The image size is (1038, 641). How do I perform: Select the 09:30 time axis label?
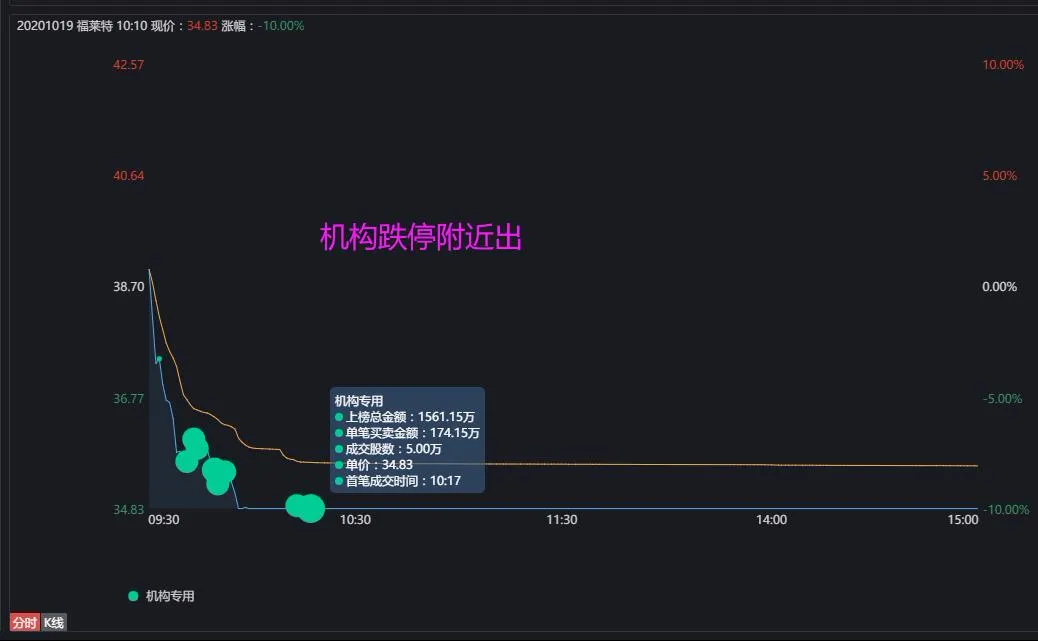tap(164, 520)
